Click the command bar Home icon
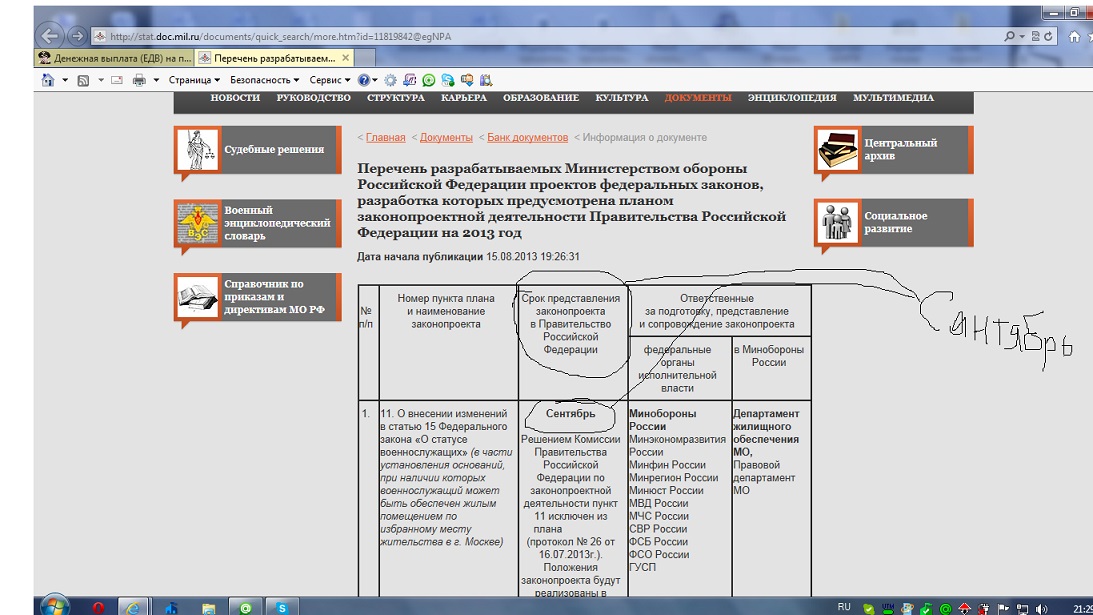 click(x=47, y=80)
